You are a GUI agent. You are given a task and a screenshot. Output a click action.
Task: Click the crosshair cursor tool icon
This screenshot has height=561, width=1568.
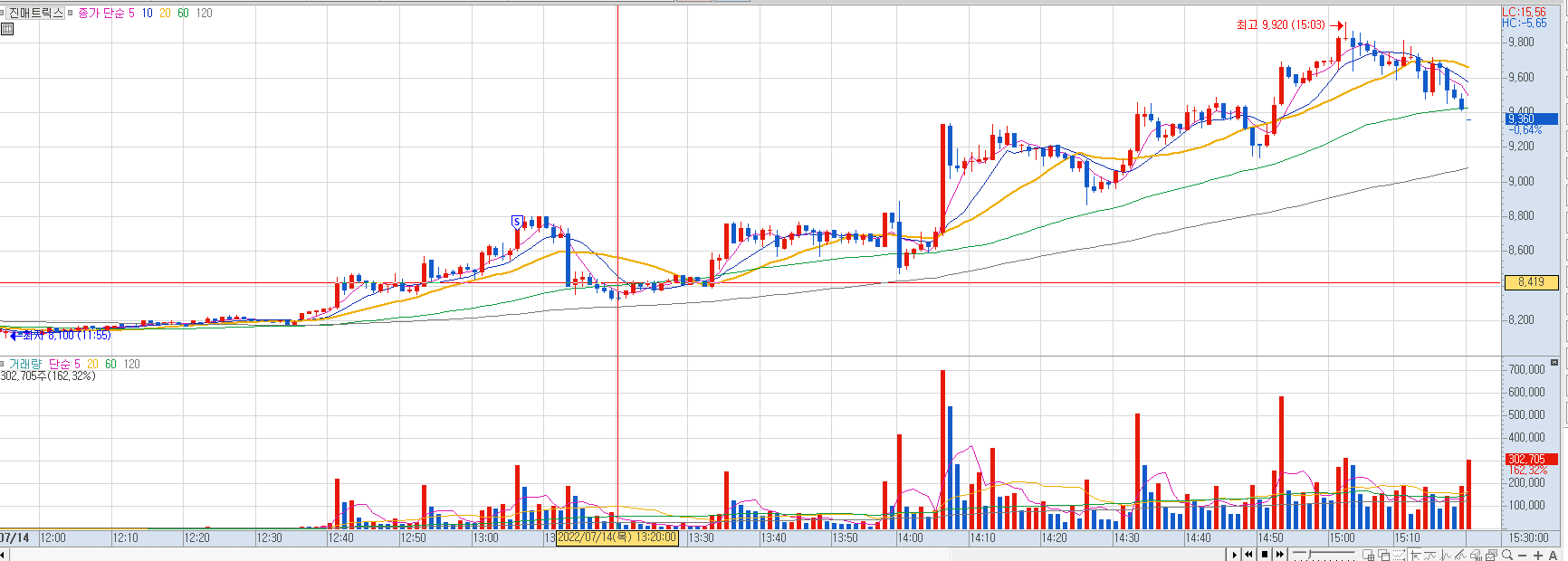click(x=1415, y=555)
